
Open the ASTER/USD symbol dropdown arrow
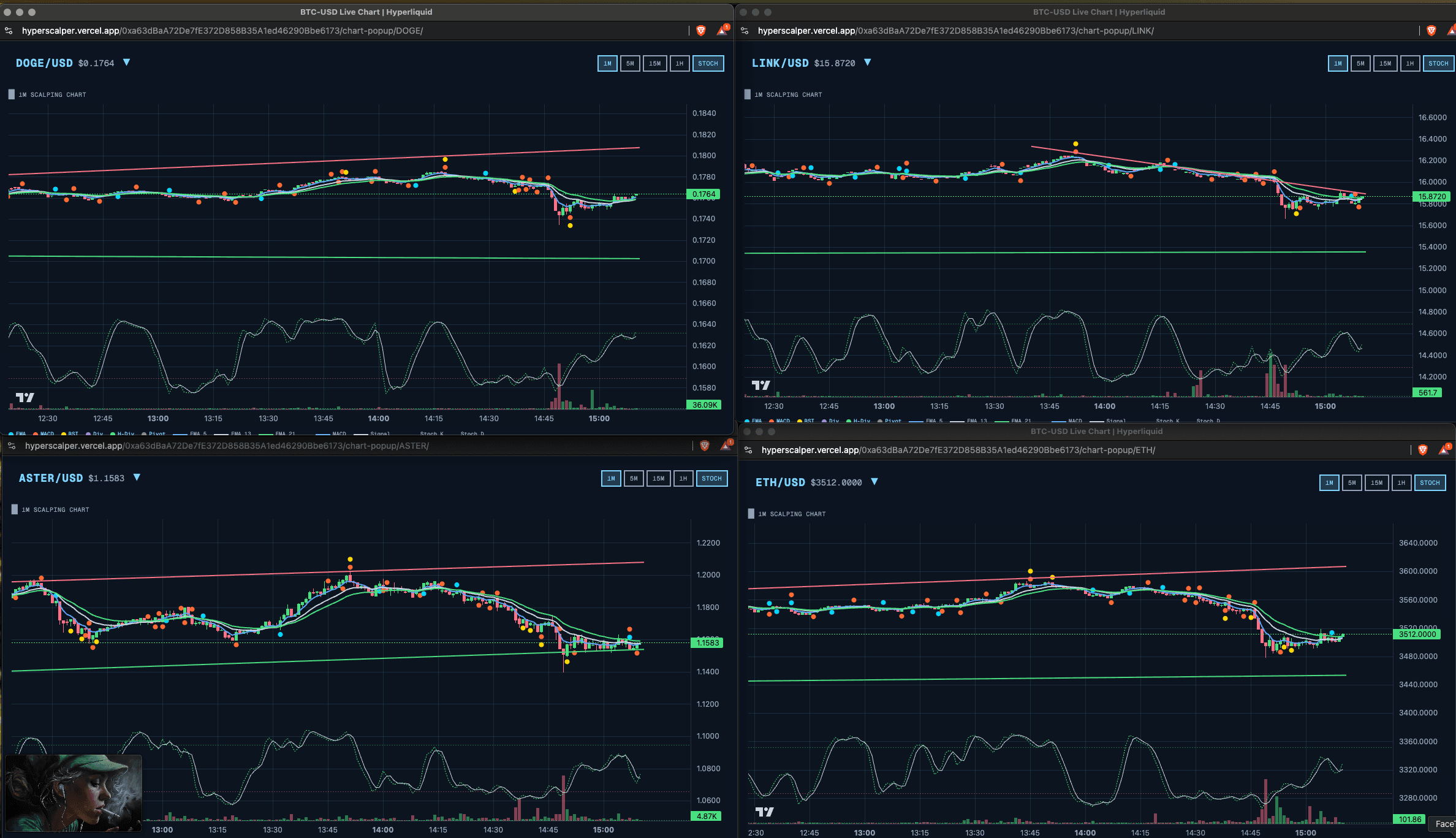(137, 478)
